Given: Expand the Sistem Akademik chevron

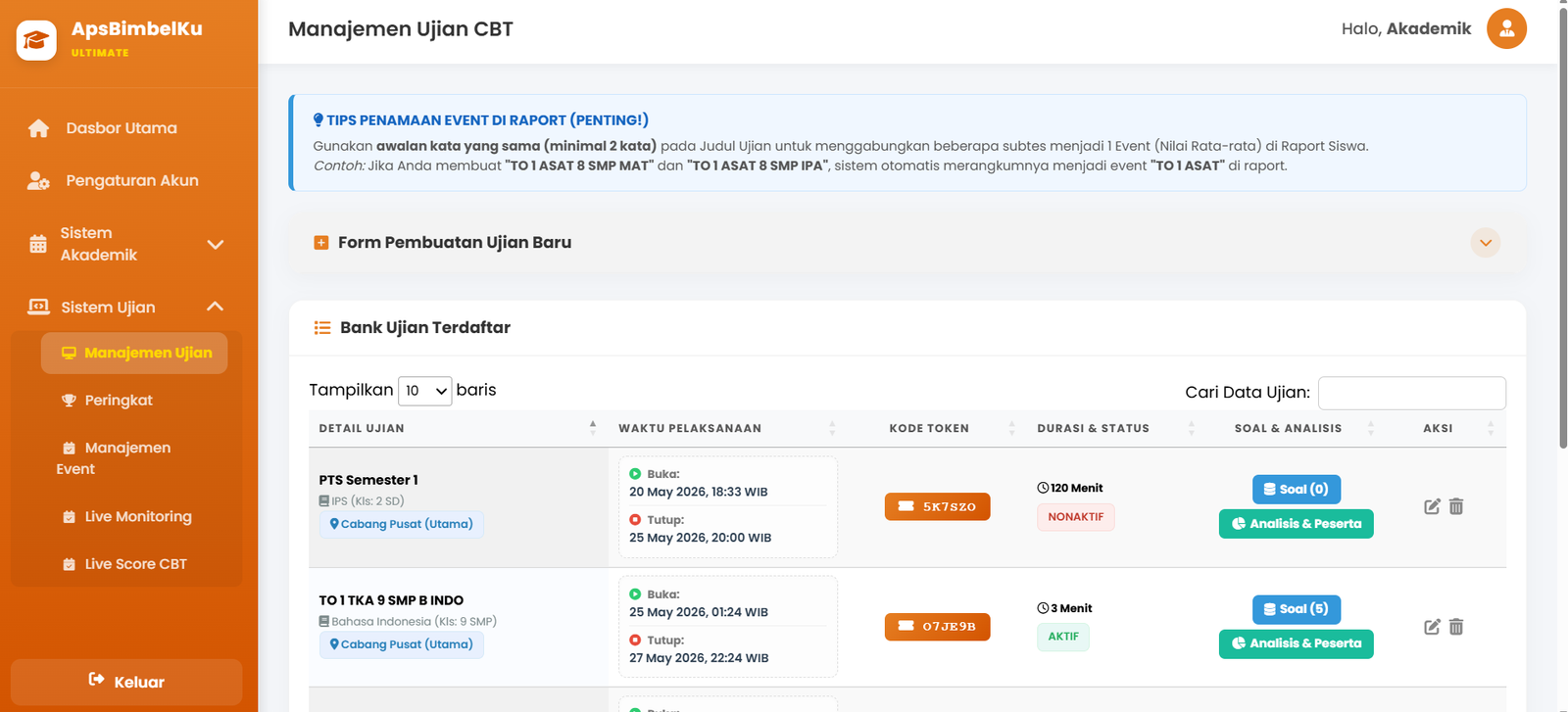Looking at the screenshot, I should [x=216, y=244].
